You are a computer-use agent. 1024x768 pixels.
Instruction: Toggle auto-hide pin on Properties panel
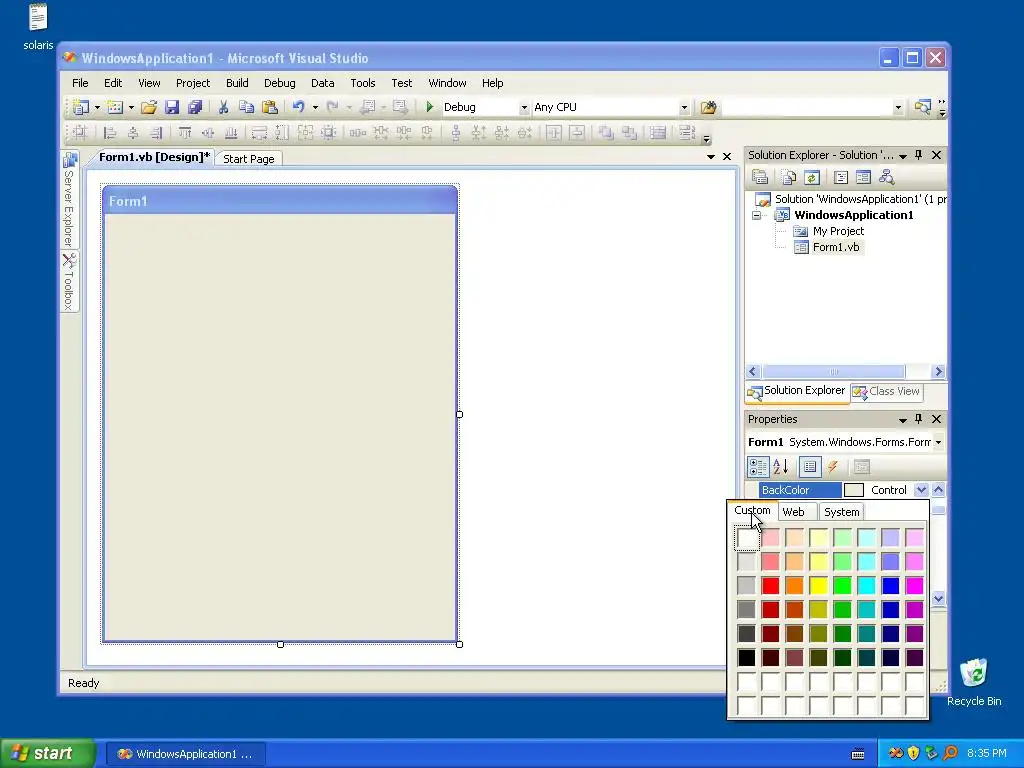[919, 419]
